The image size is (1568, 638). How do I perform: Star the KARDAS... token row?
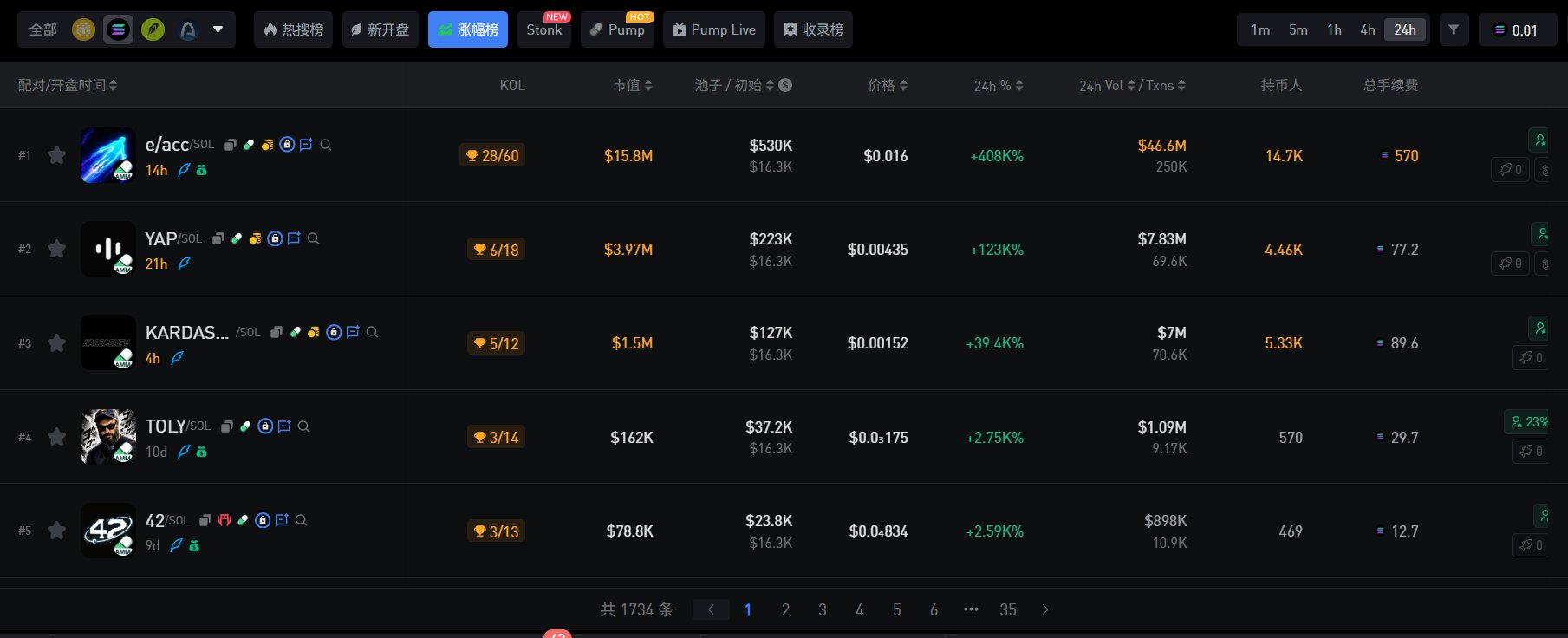pos(56,343)
